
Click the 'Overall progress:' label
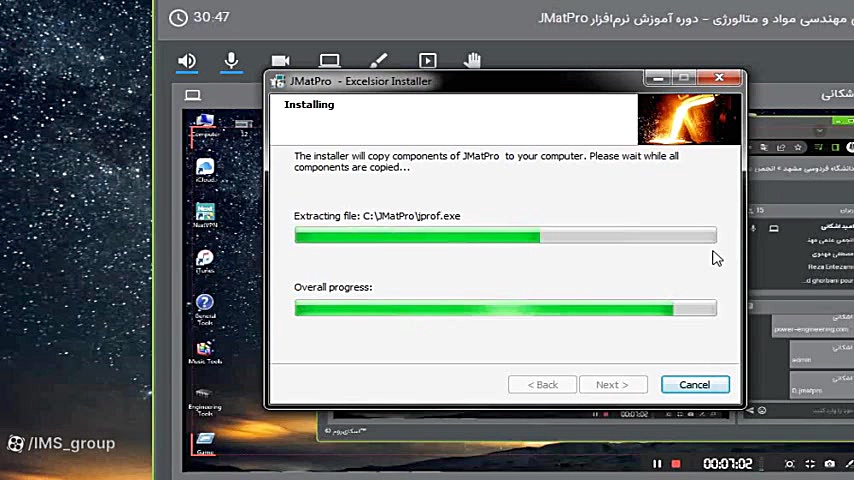tap(333, 287)
